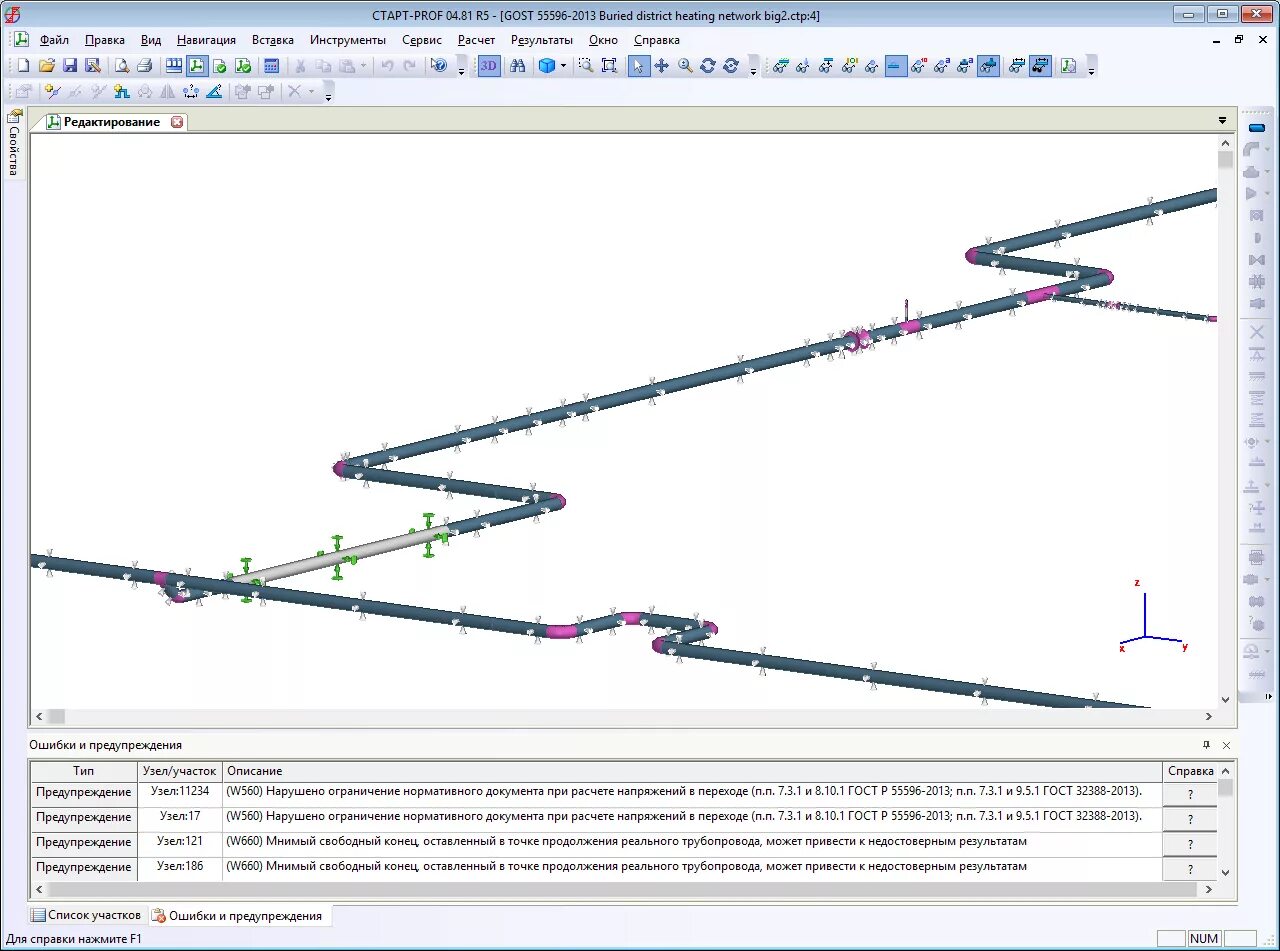Open the Правка menu
The image size is (1280, 951).
(105, 40)
